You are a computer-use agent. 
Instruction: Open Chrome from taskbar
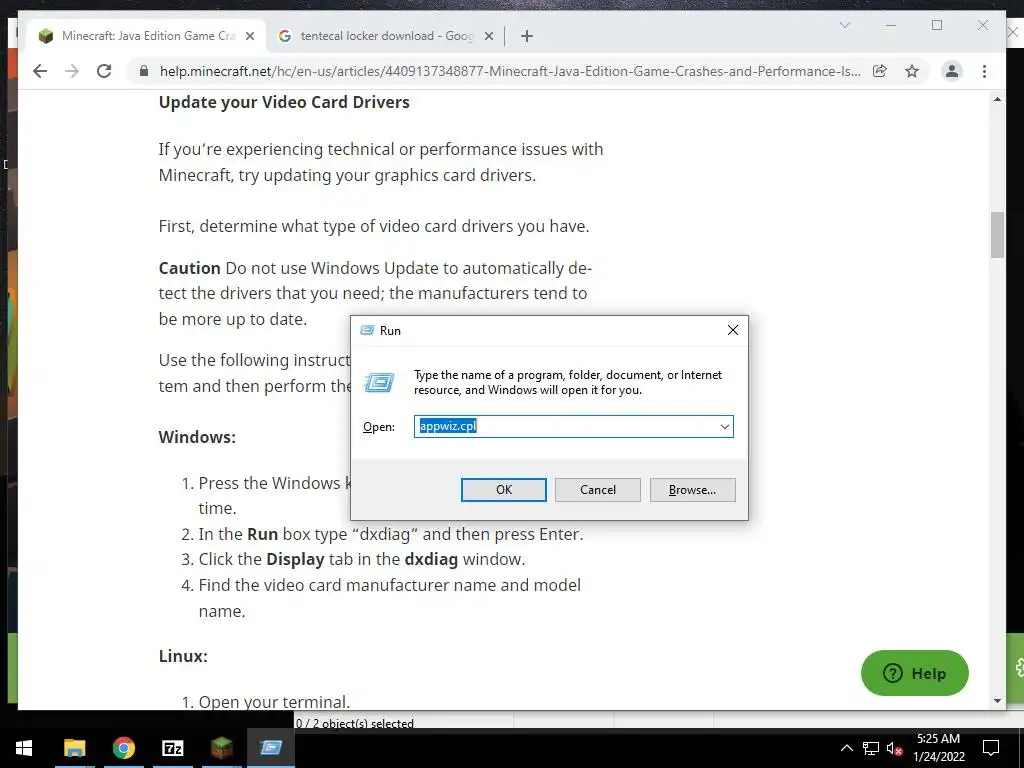(x=123, y=748)
